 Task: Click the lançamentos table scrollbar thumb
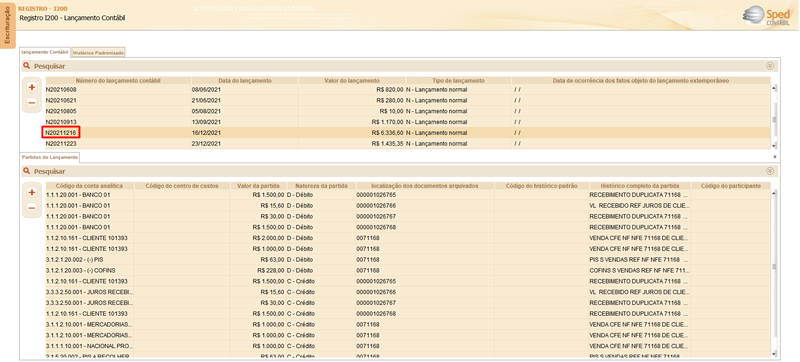point(774,120)
